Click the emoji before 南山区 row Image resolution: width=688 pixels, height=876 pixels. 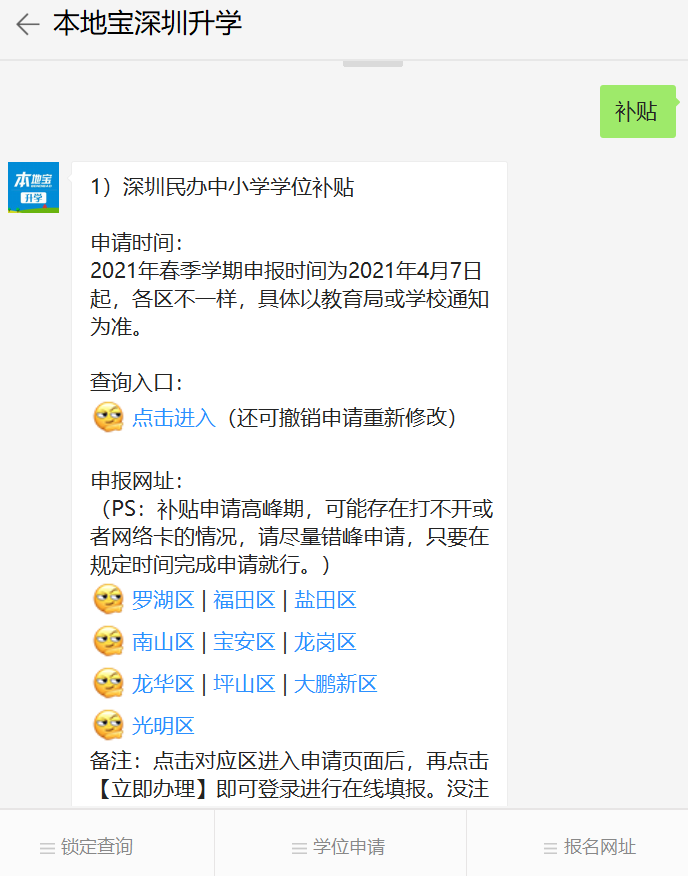[x=108, y=641]
